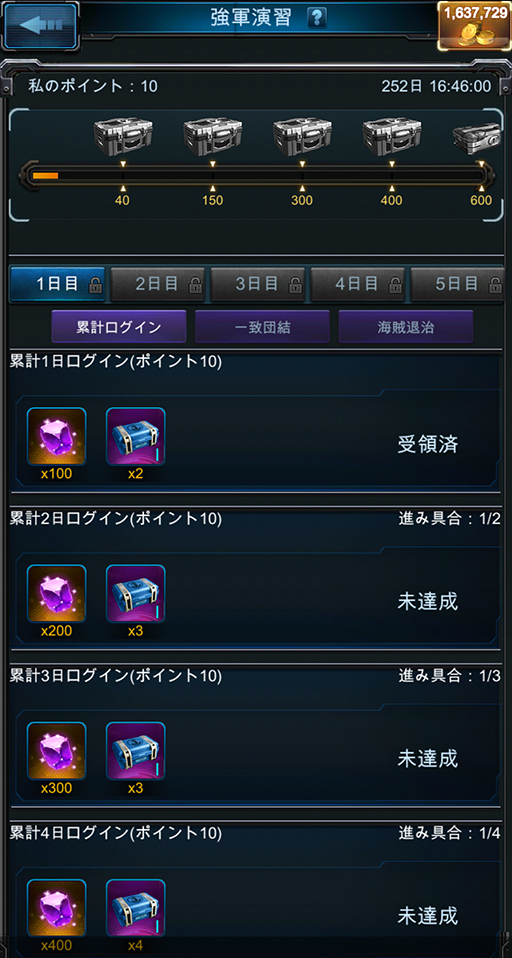Viewport: 512px width, 958px height.
Task: Select the 300-point reward chest
Action: pos(302,136)
